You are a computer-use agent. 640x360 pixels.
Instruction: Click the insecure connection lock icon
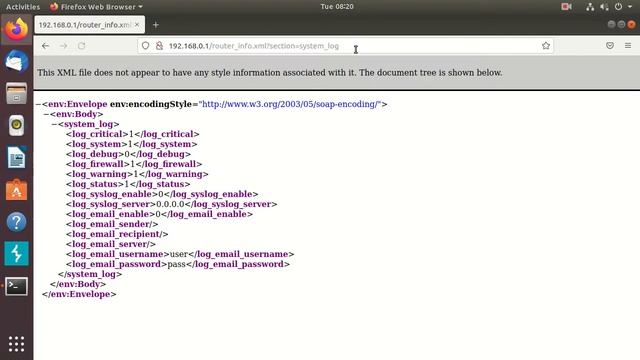click(159, 46)
